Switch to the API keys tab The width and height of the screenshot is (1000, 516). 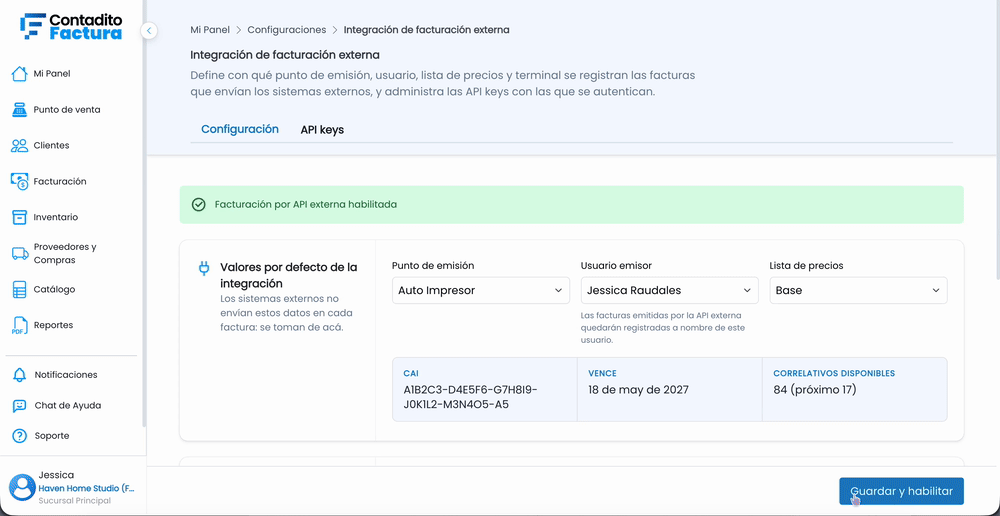(322, 130)
